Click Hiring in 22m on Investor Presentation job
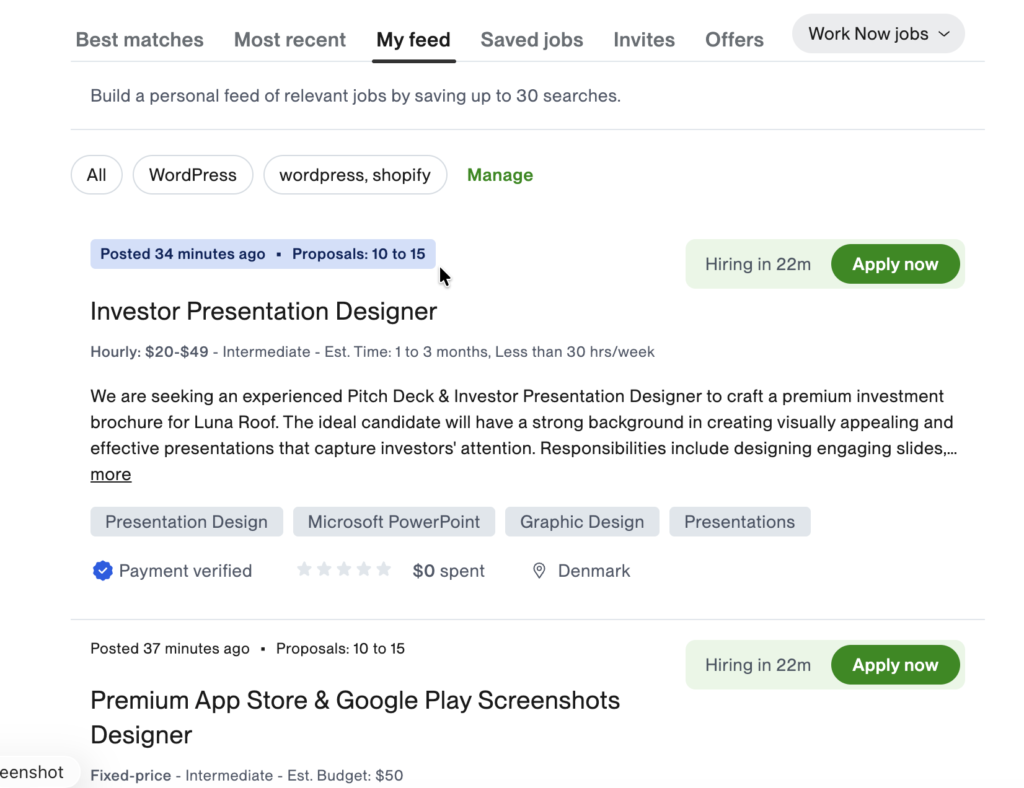 [x=758, y=264]
